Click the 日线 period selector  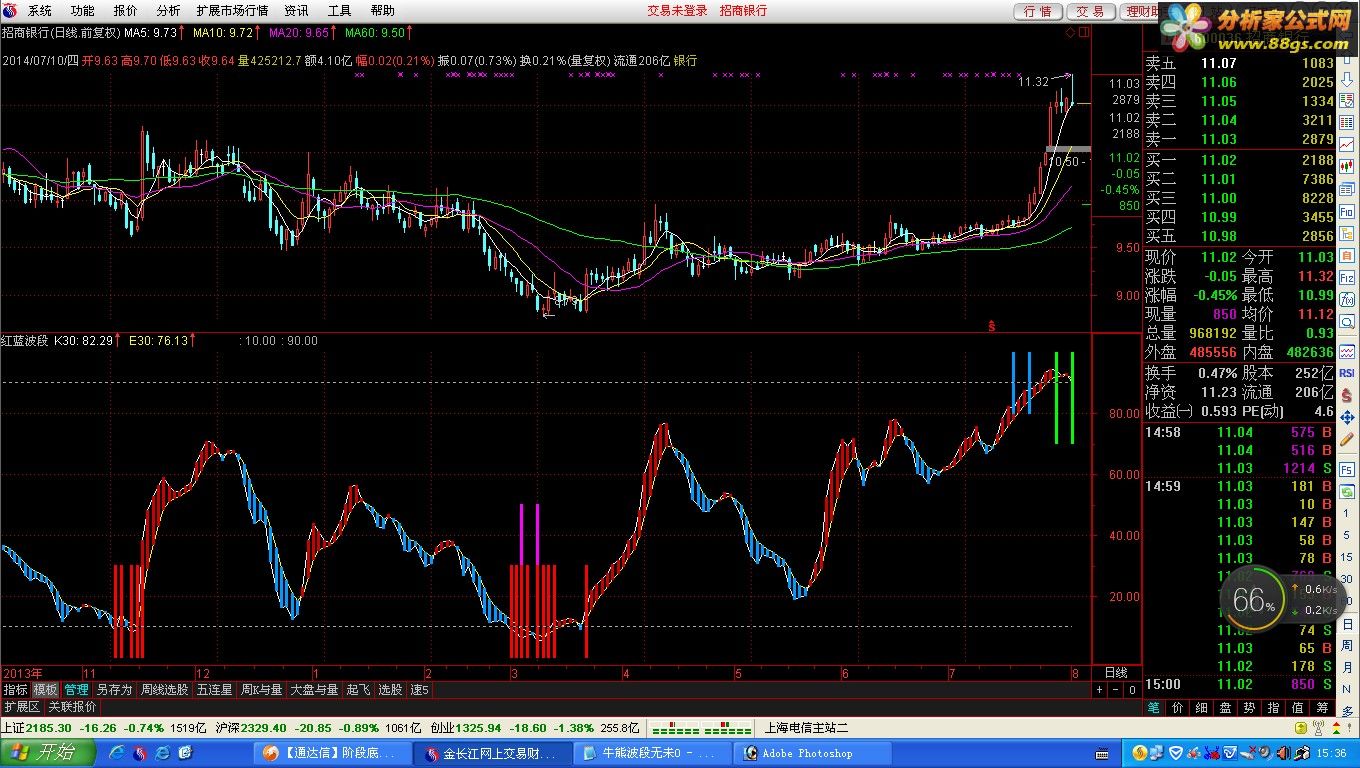point(1116,673)
